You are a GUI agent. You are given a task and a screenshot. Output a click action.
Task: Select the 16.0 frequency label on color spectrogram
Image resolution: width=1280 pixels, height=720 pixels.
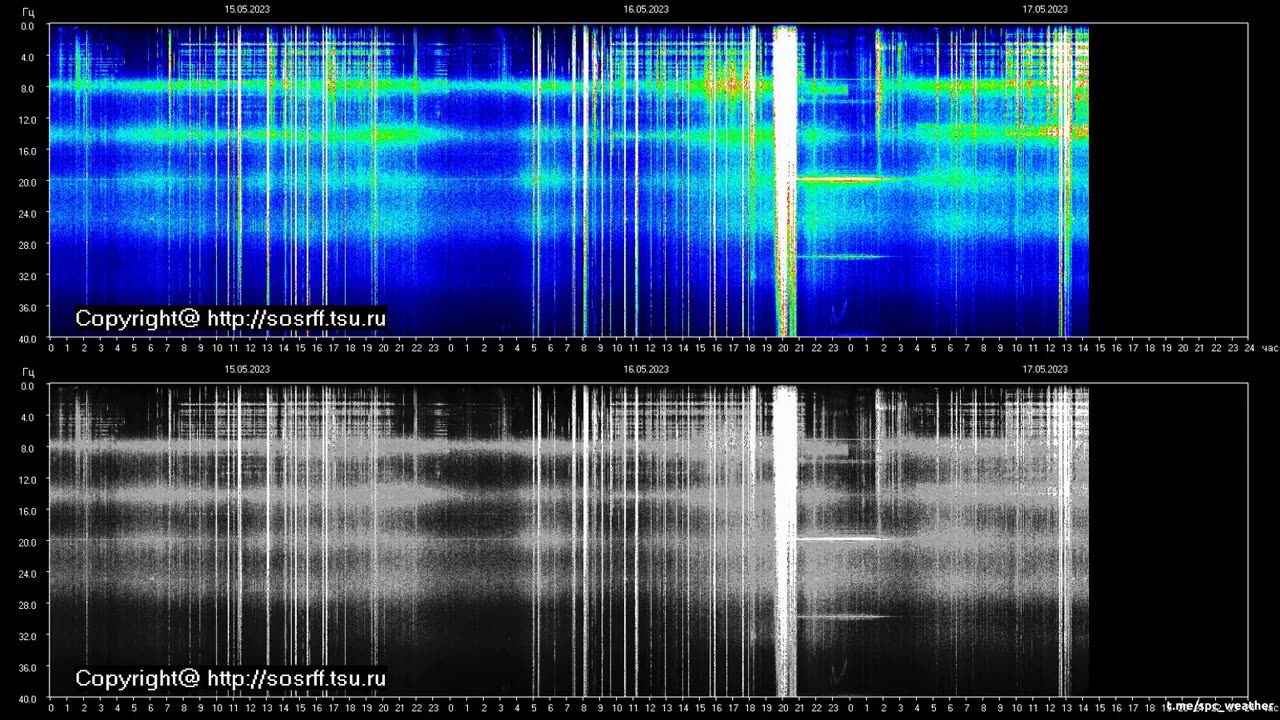pos(28,151)
